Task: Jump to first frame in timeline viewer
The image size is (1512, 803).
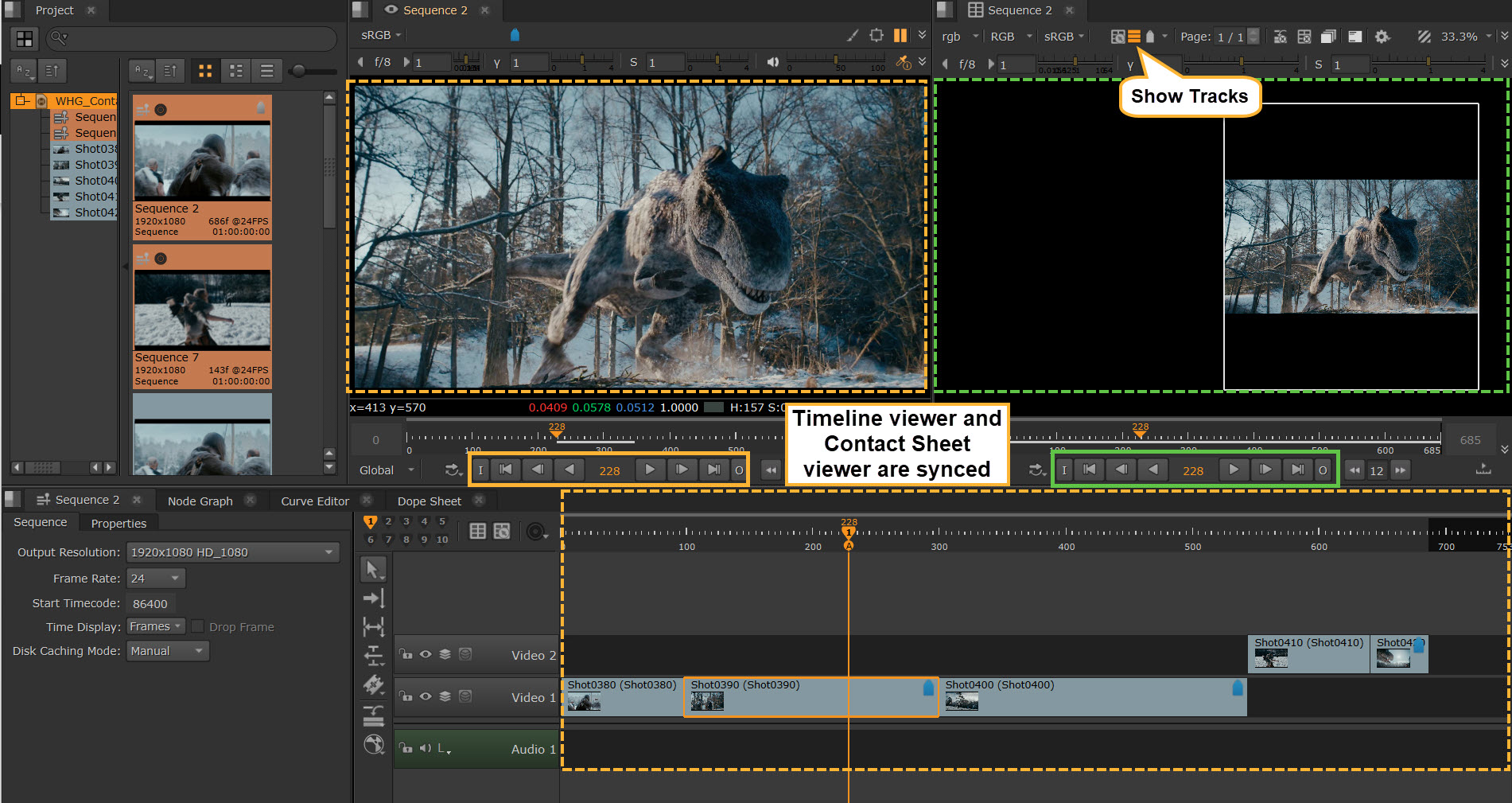Action: click(x=506, y=470)
